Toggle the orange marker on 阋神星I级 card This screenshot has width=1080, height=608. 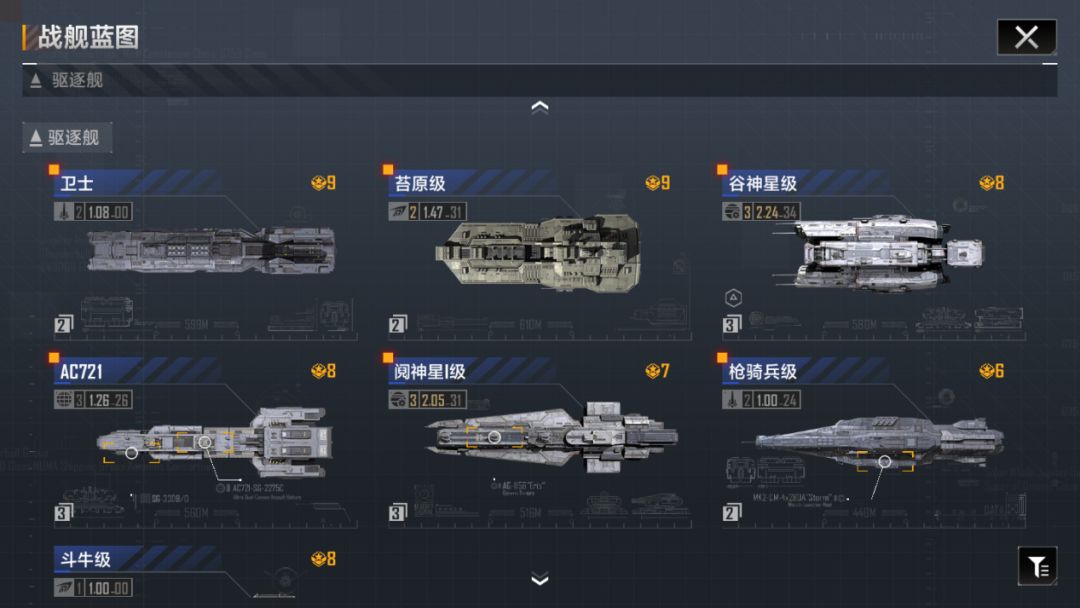tap(388, 357)
